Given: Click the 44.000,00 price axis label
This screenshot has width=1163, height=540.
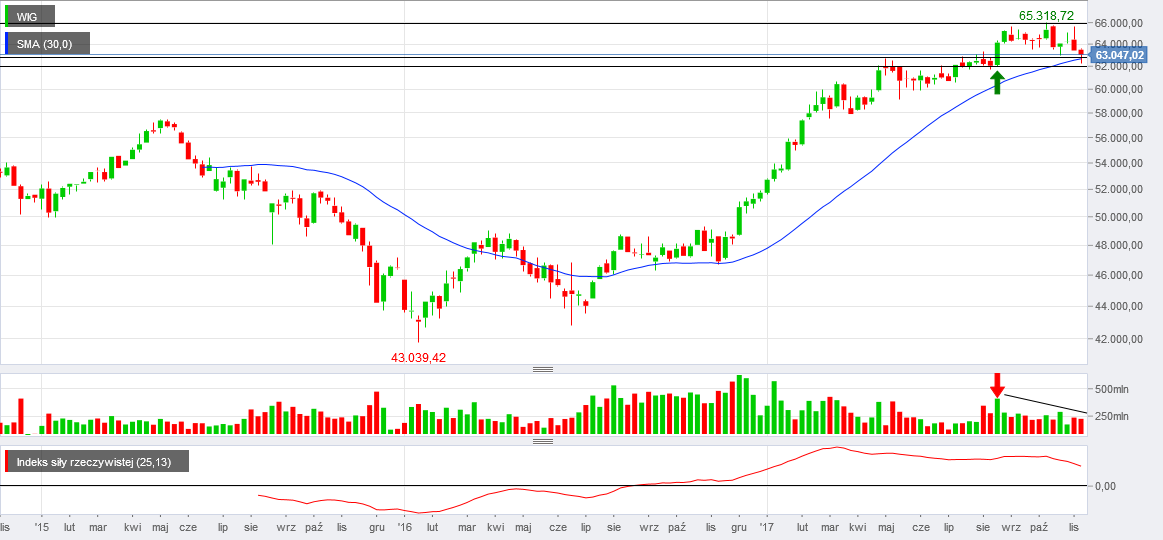Looking at the screenshot, I should click(x=1120, y=306).
